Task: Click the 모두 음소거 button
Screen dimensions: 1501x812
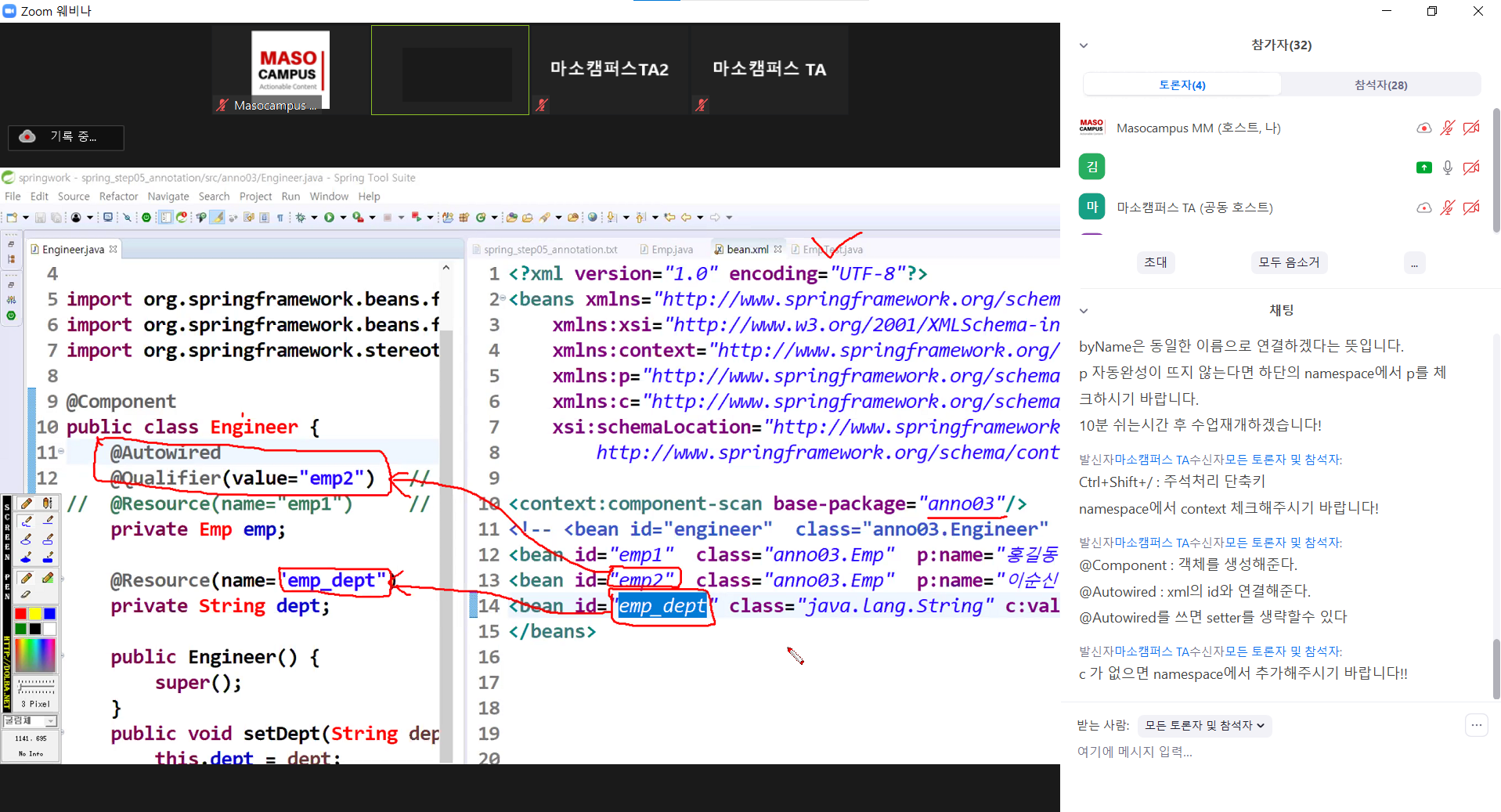Action: point(1288,262)
